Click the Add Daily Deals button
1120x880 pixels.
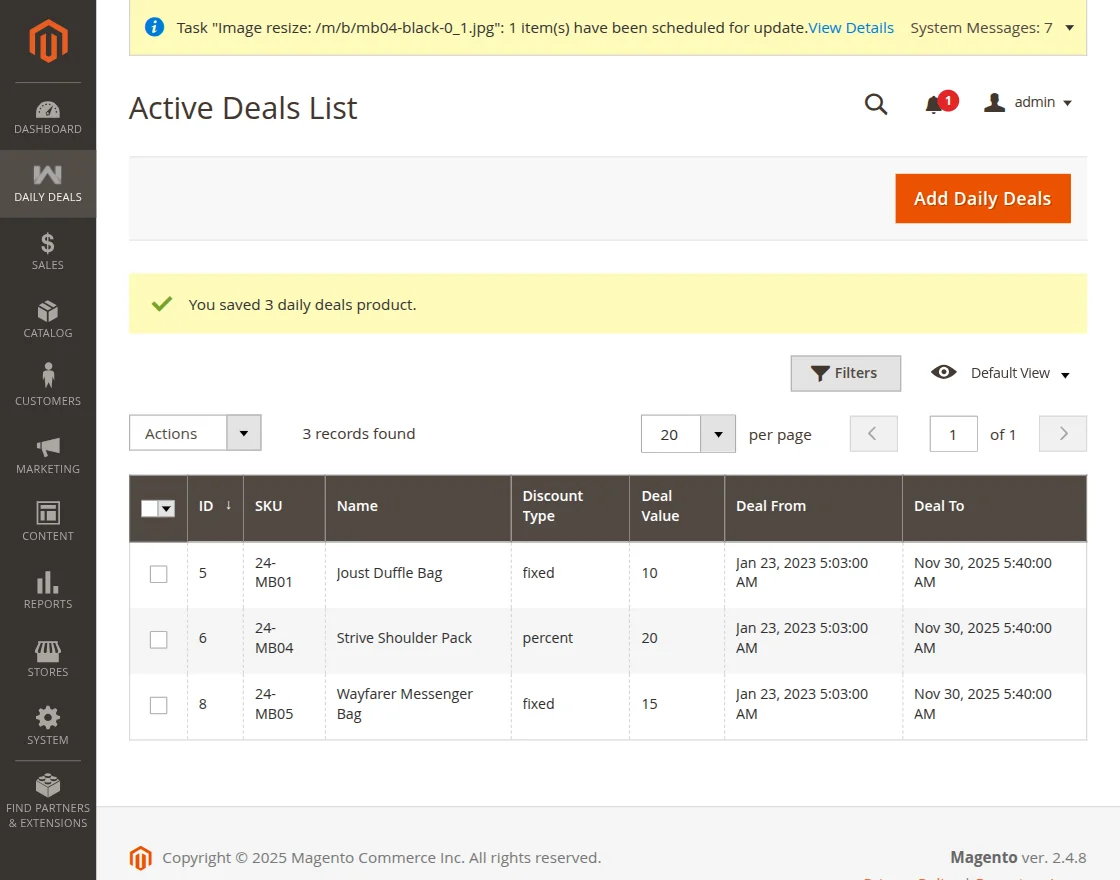(x=982, y=198)
